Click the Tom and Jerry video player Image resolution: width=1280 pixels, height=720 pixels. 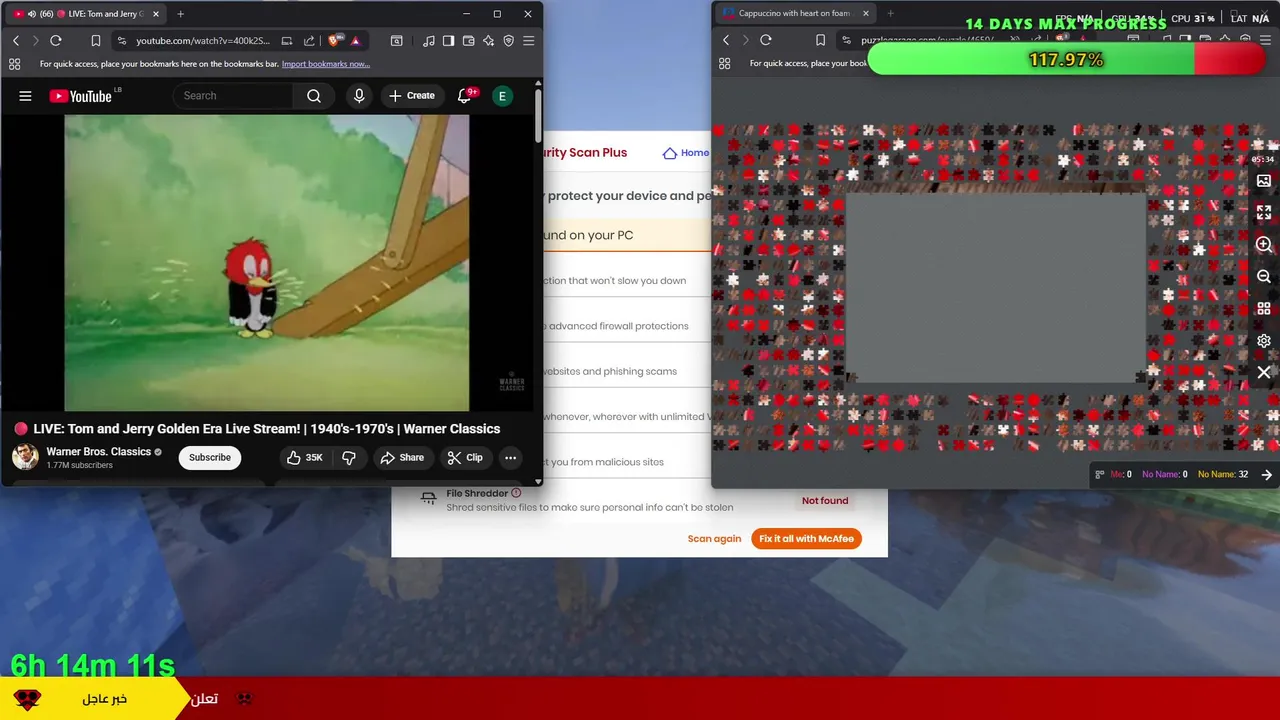point(266,262)
